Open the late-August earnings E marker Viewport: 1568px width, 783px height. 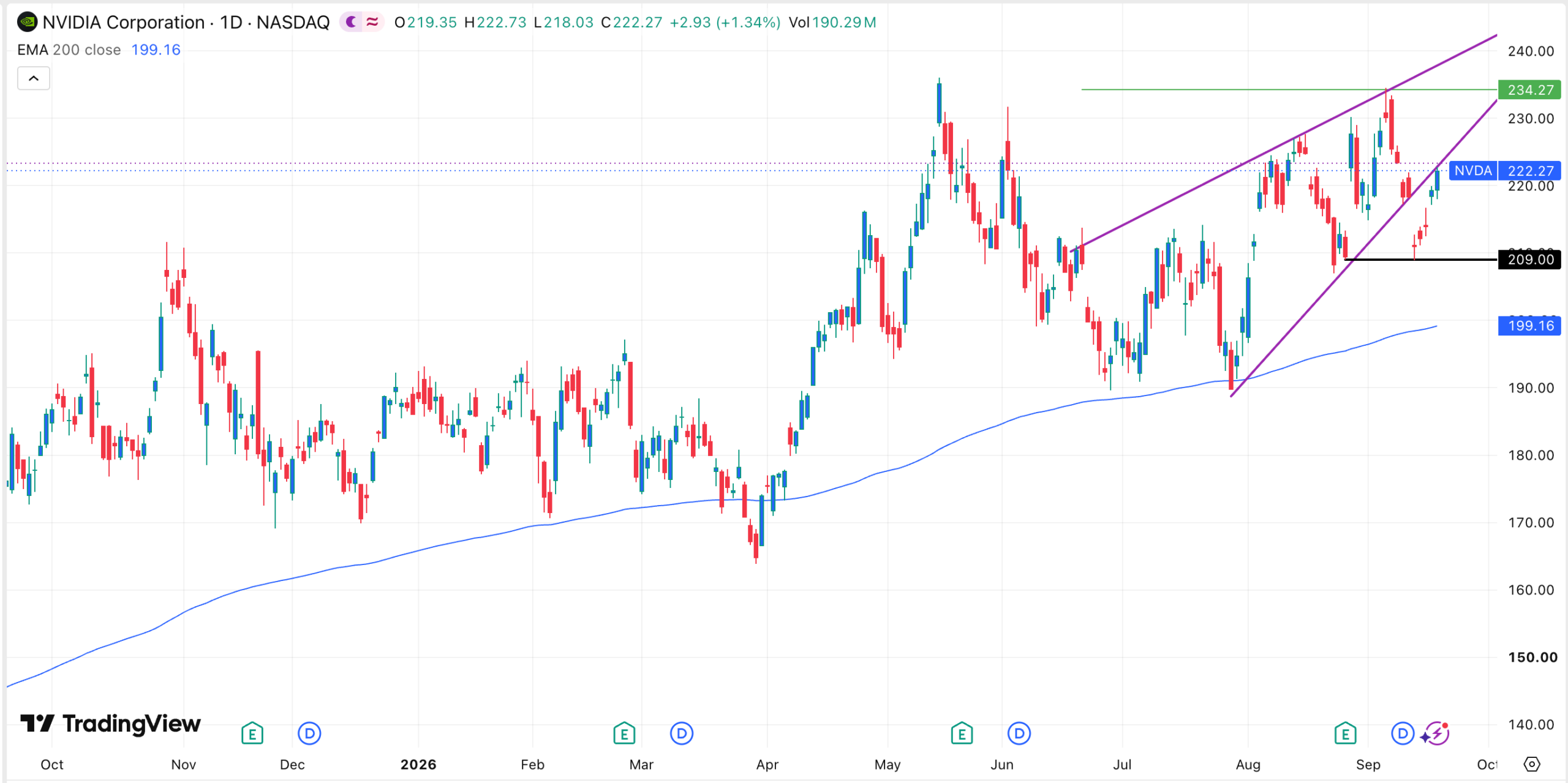tap(1345, 733)
